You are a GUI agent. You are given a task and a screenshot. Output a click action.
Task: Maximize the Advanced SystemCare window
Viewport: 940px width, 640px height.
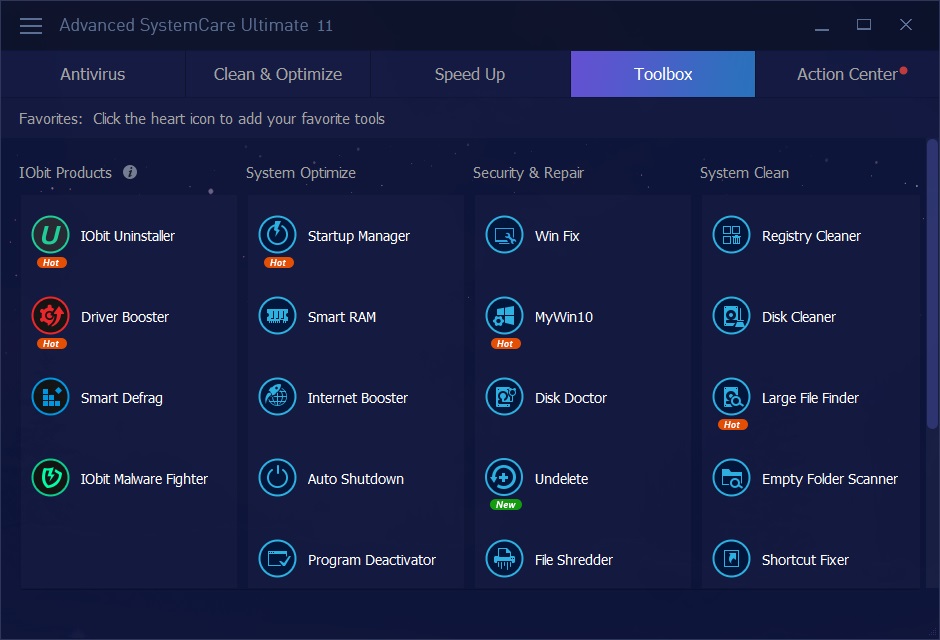tap(864, 25)
